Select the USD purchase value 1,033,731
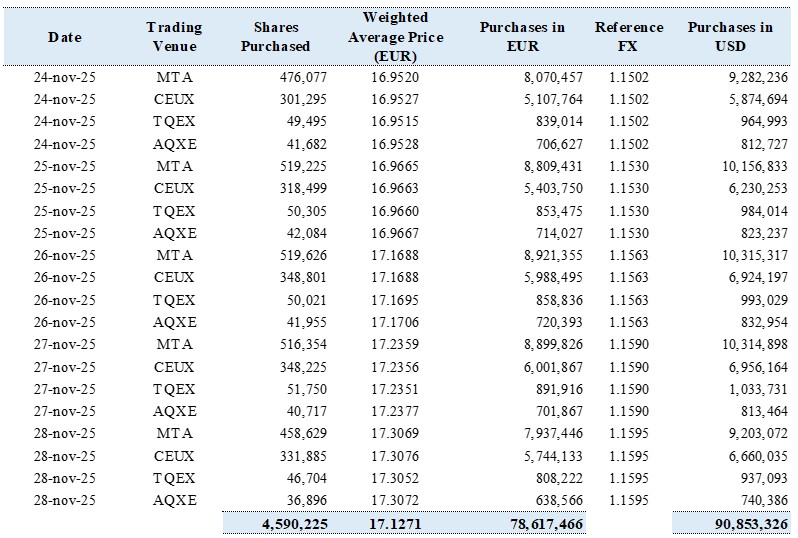 pyautogui.click(x=748, y=388)
